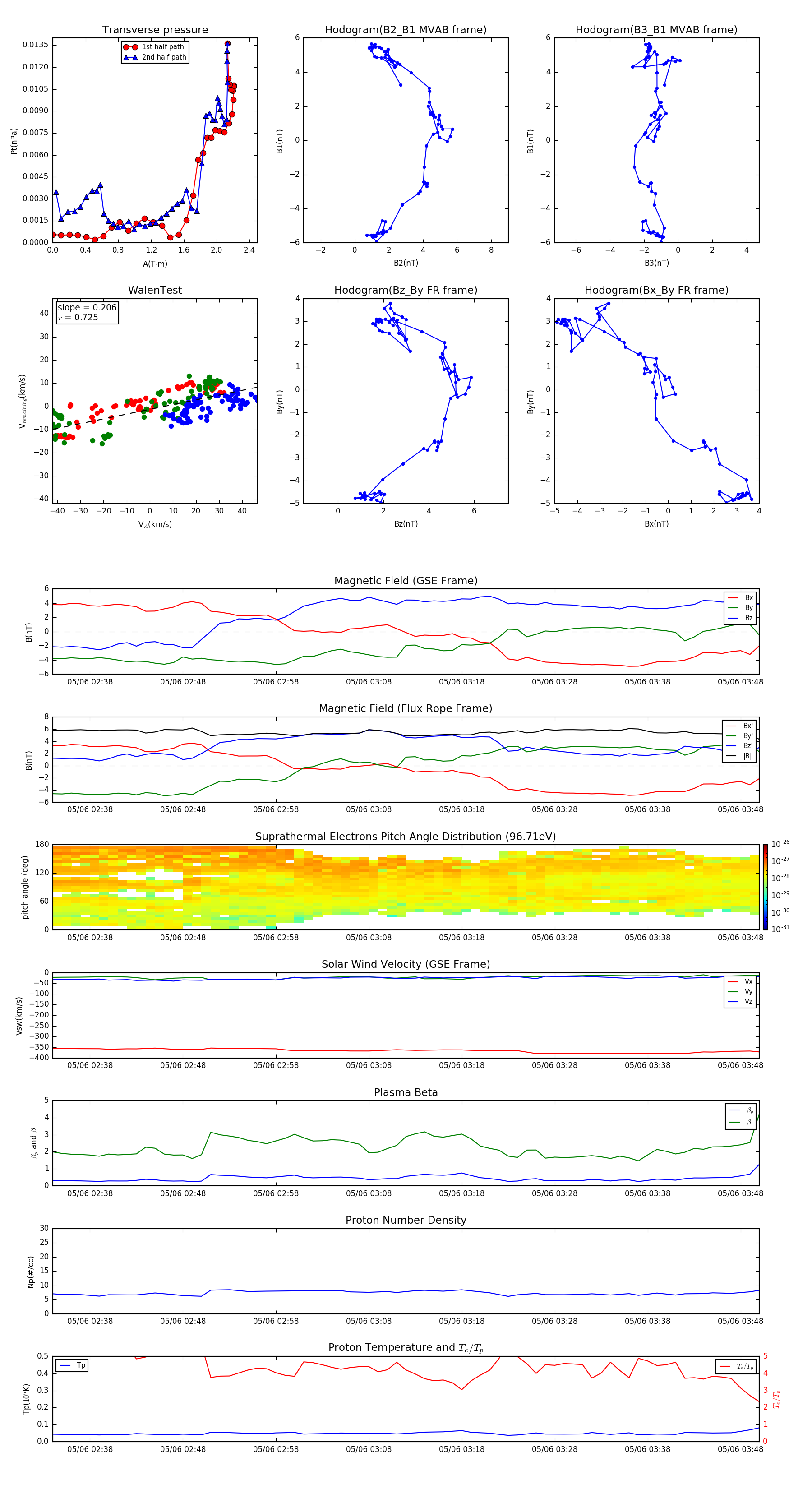Select the "pitch angle (deg)" axis label
Image resolution: width=812 pixels, height=1489 pixels.
(25, 887)
